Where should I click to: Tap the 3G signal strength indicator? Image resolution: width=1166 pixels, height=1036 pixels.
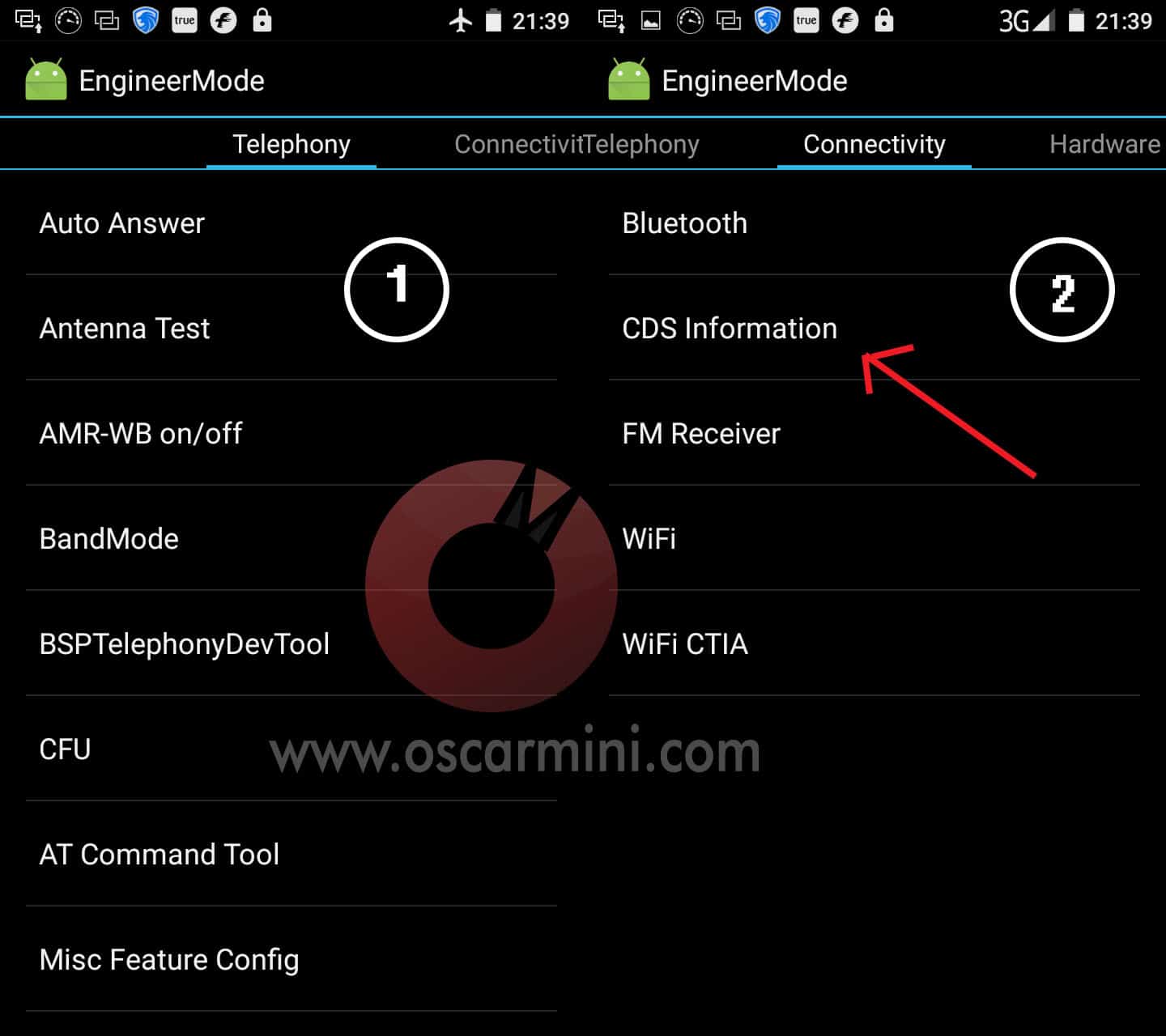[1027, 20]
